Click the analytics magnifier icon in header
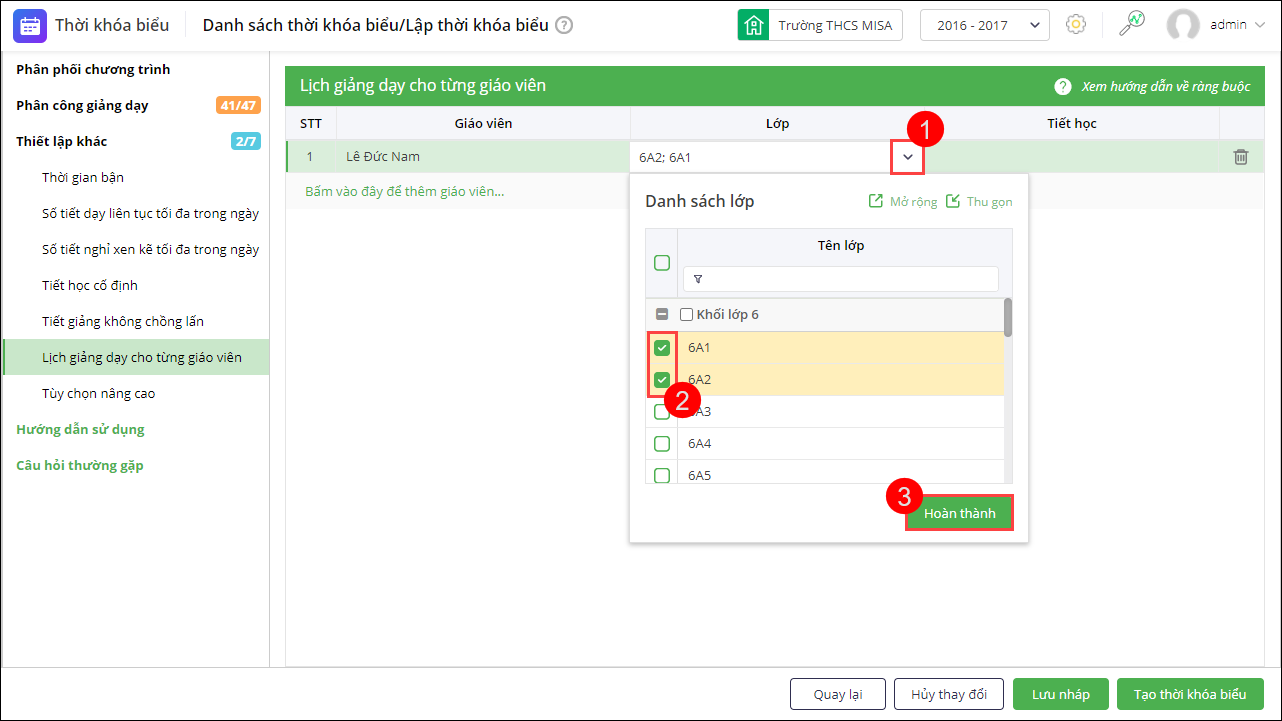The width and height of the screenshot is (1282, 721). pyautogui.click(x=1131, y=24)
